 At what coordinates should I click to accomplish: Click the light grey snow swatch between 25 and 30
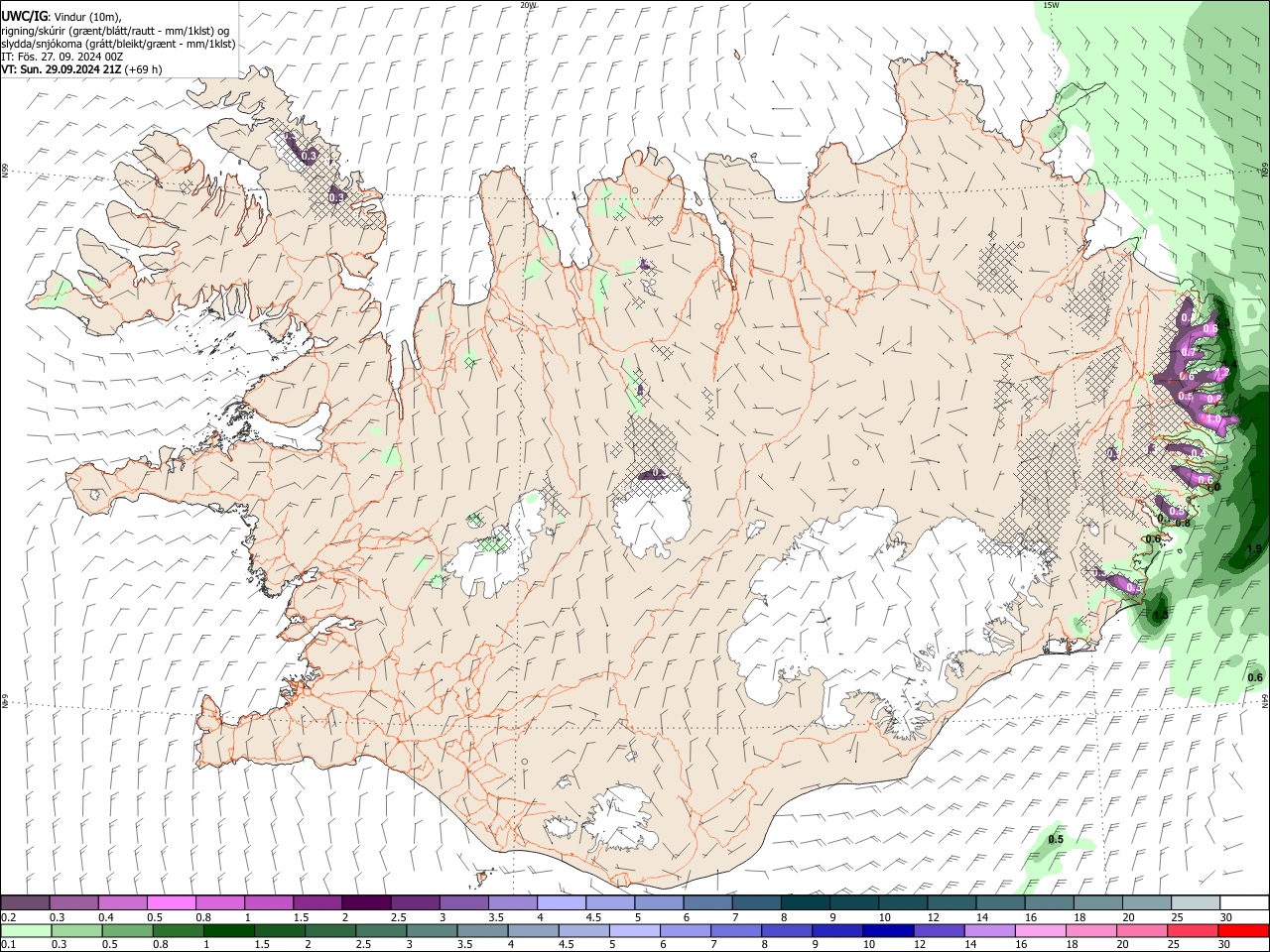pos(1197,902)
